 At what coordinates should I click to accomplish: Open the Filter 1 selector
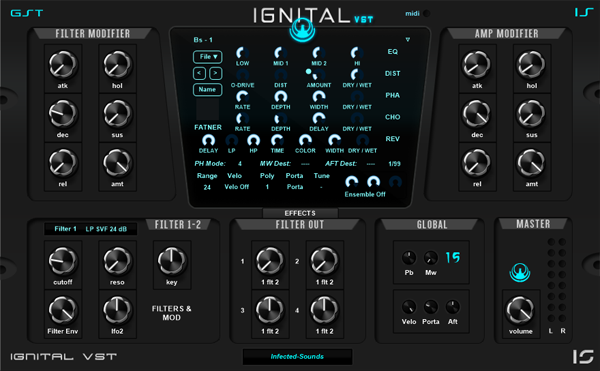click(x=65, y=229)
